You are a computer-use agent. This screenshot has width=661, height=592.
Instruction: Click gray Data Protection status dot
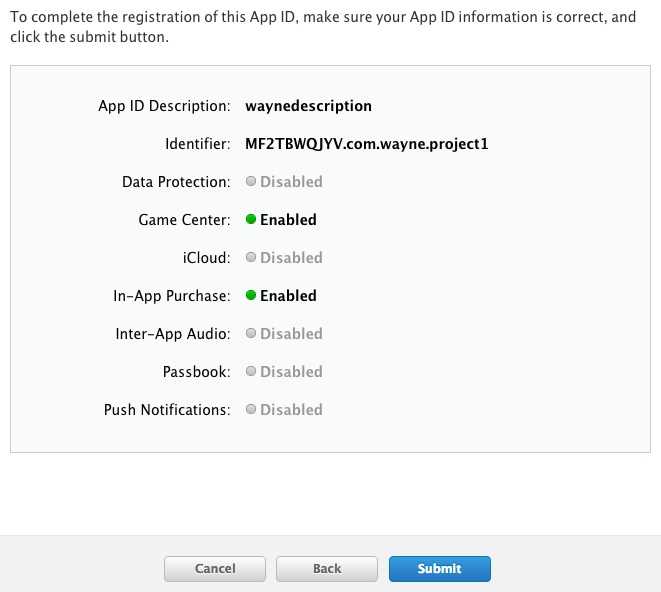251,182
